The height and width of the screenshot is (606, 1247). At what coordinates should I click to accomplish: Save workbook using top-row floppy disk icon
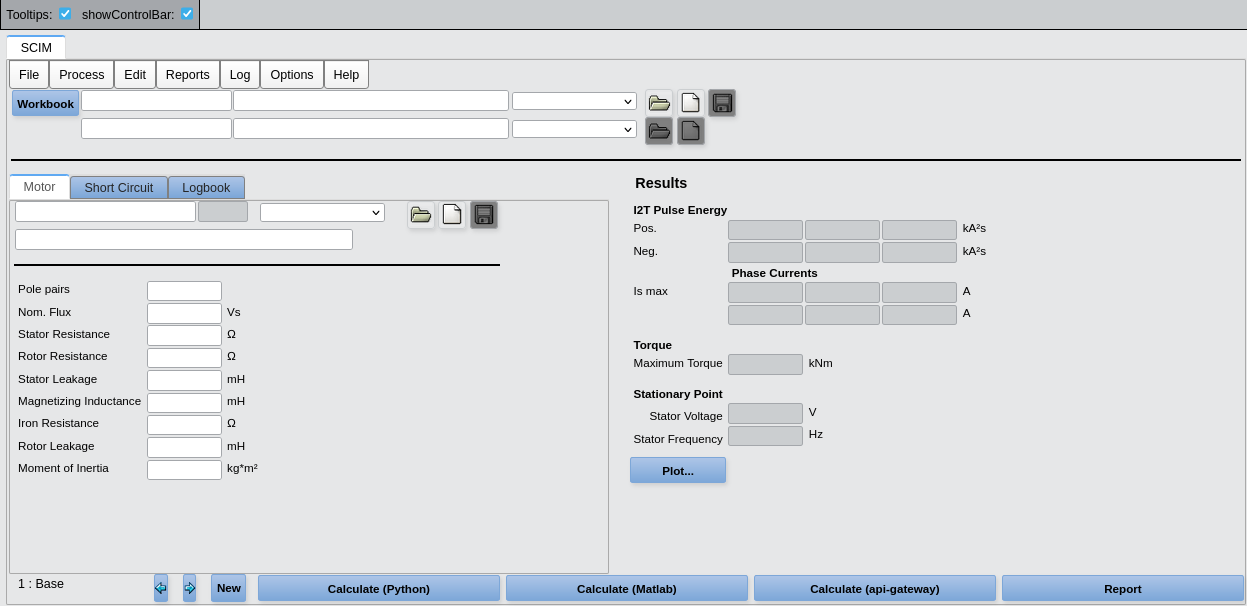[722, 103]
